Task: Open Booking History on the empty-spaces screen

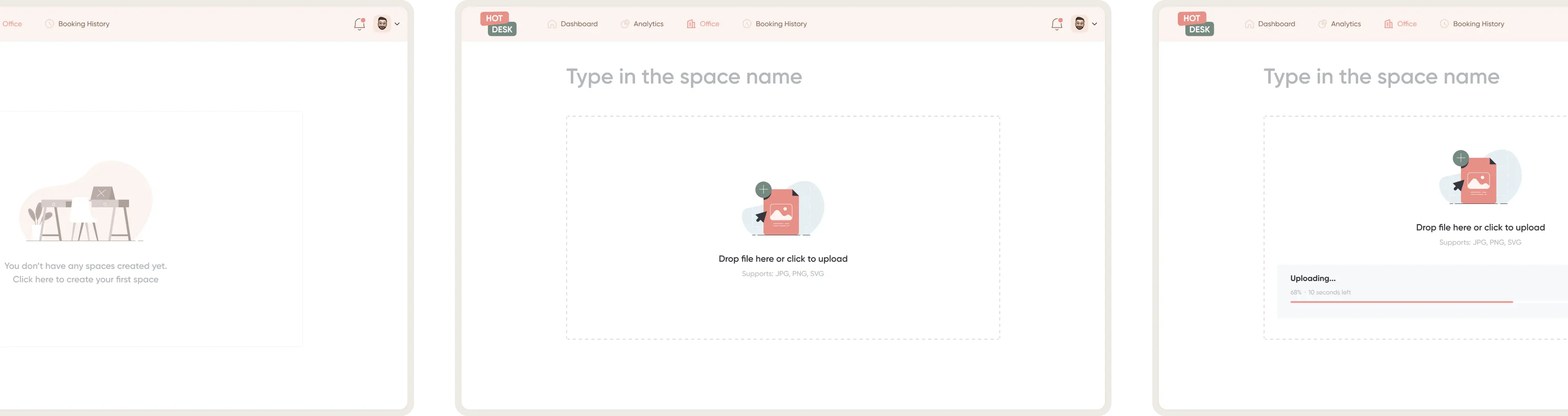Action: point(77,24)
